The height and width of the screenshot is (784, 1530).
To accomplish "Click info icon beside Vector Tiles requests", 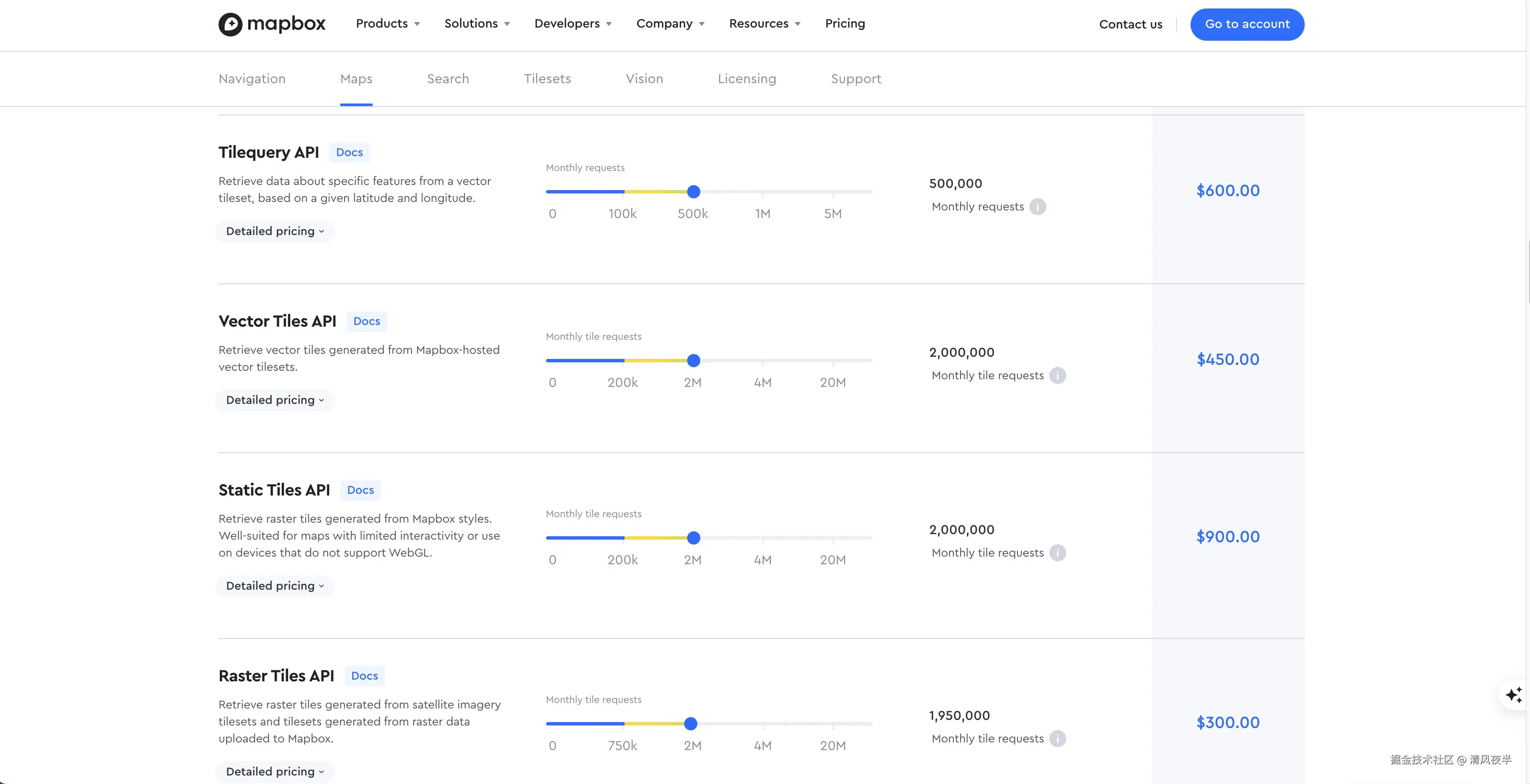I will (x=1057, y=375).
